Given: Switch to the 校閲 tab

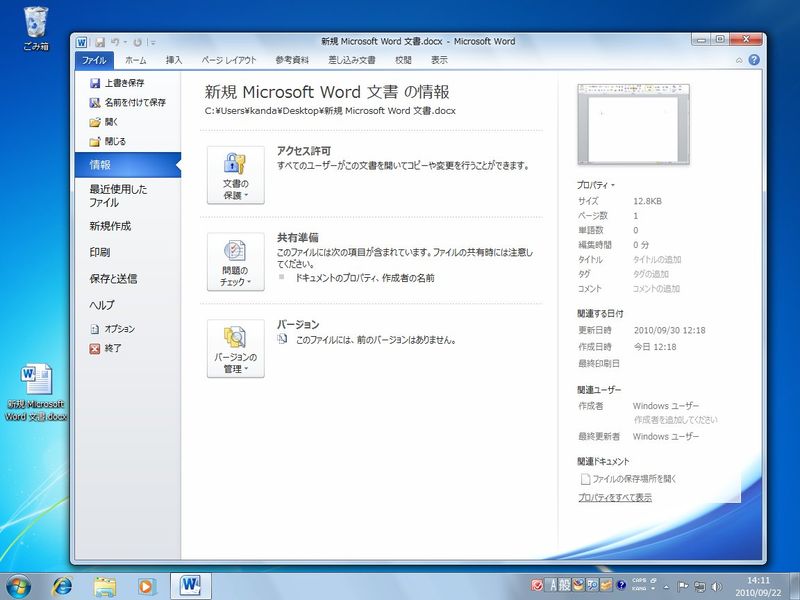Looking at the screenshot, I should pyautogui.click(x=403, y=60).
